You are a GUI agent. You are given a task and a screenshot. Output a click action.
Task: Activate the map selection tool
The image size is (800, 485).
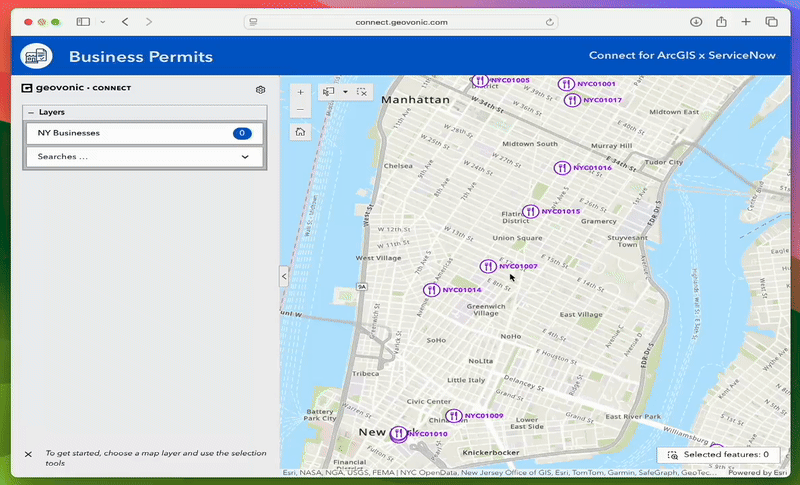point(329,92)
